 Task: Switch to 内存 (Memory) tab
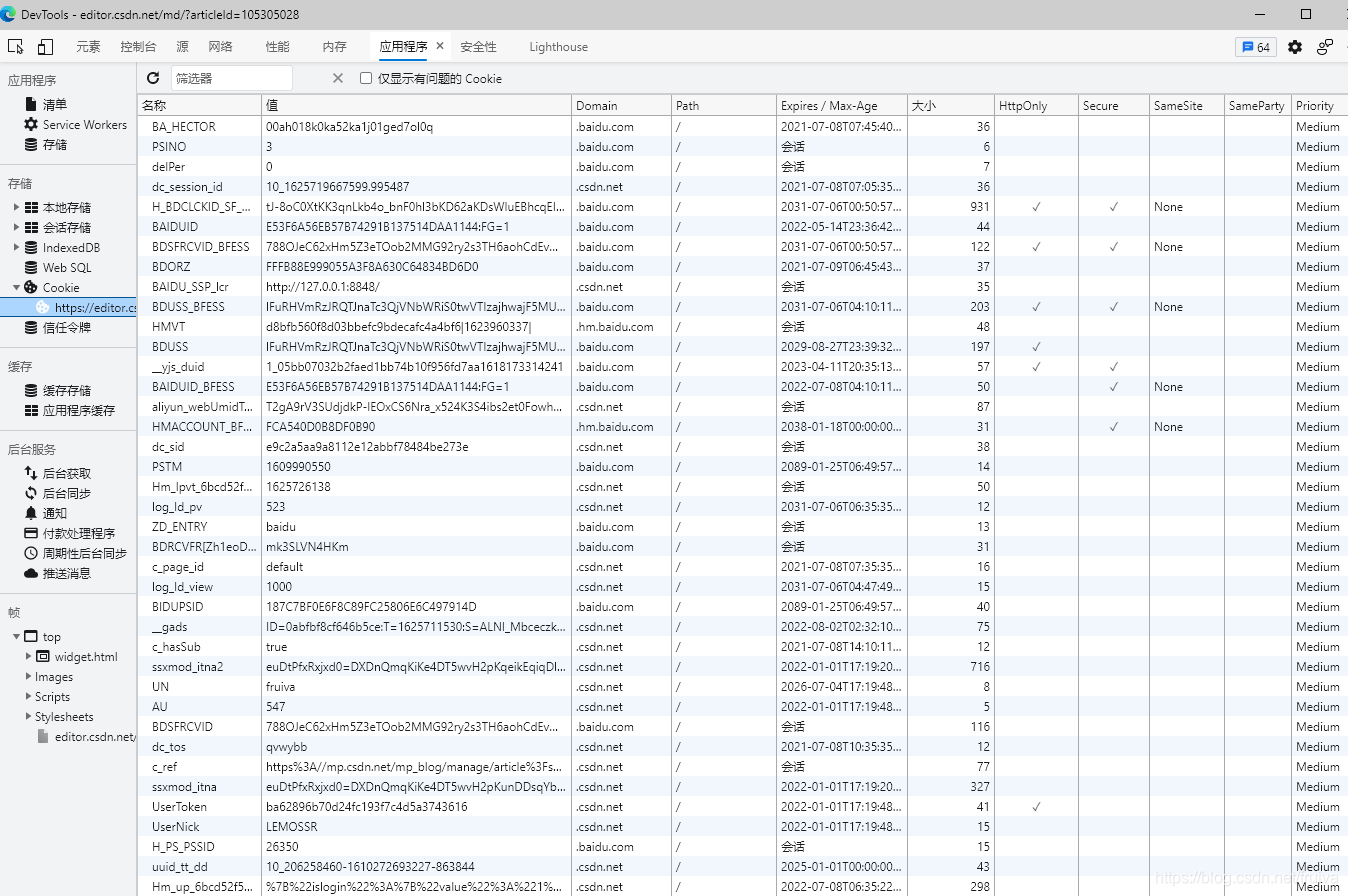pyautogui.click(x=334, y=47)
